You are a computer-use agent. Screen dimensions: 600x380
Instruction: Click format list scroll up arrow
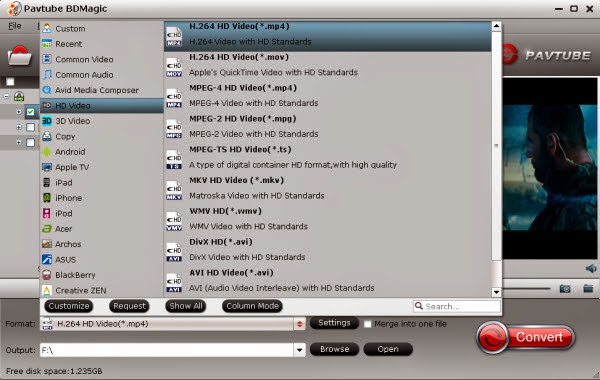pyautogui.click(x=496, y=26)
